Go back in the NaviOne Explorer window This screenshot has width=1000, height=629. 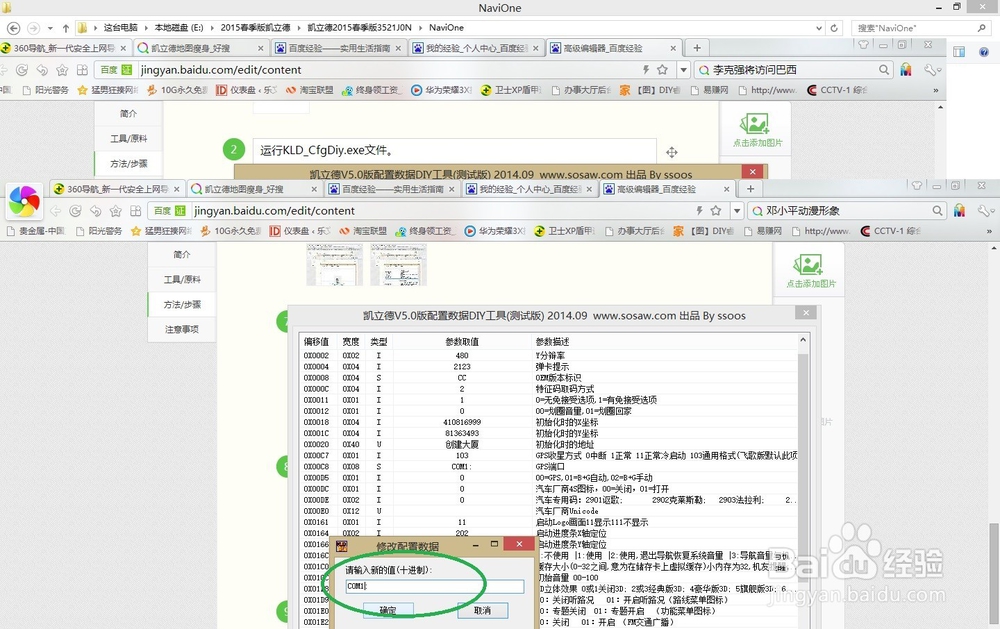click(x=13, y=28)
